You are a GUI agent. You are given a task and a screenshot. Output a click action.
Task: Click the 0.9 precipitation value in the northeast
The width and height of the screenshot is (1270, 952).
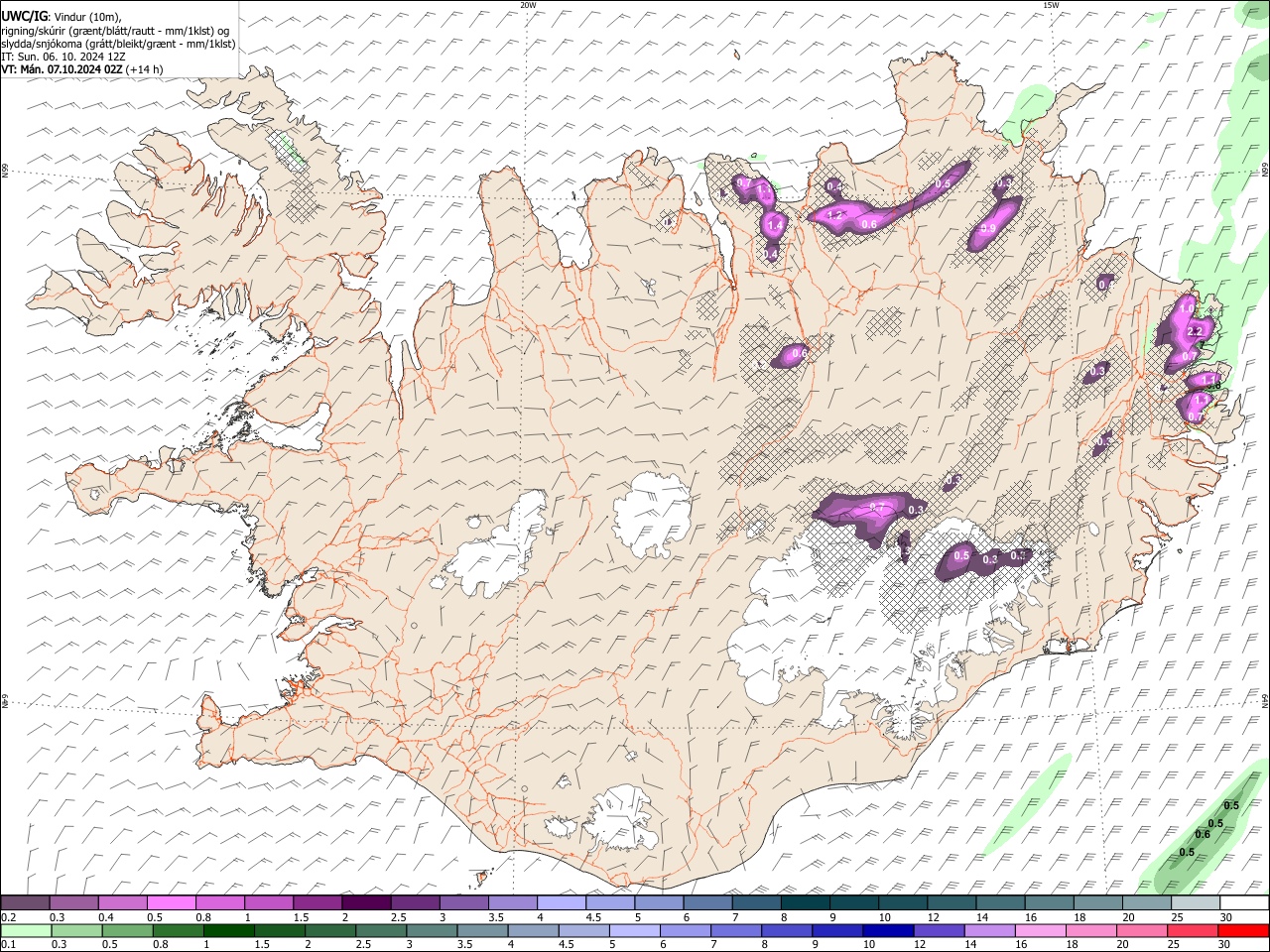(x=988, y=229)
